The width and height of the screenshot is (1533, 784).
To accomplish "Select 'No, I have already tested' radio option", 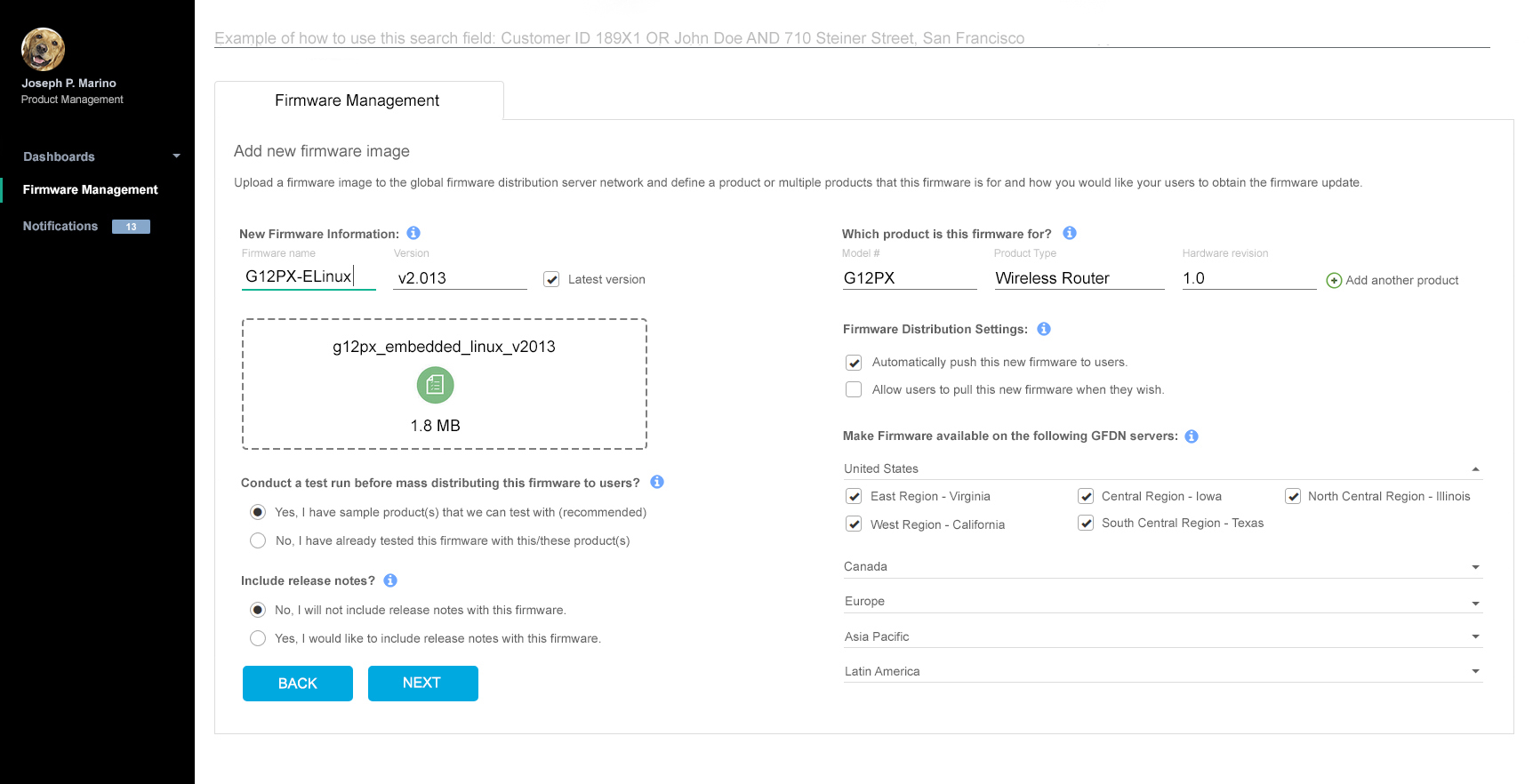I will pos(258,540).
